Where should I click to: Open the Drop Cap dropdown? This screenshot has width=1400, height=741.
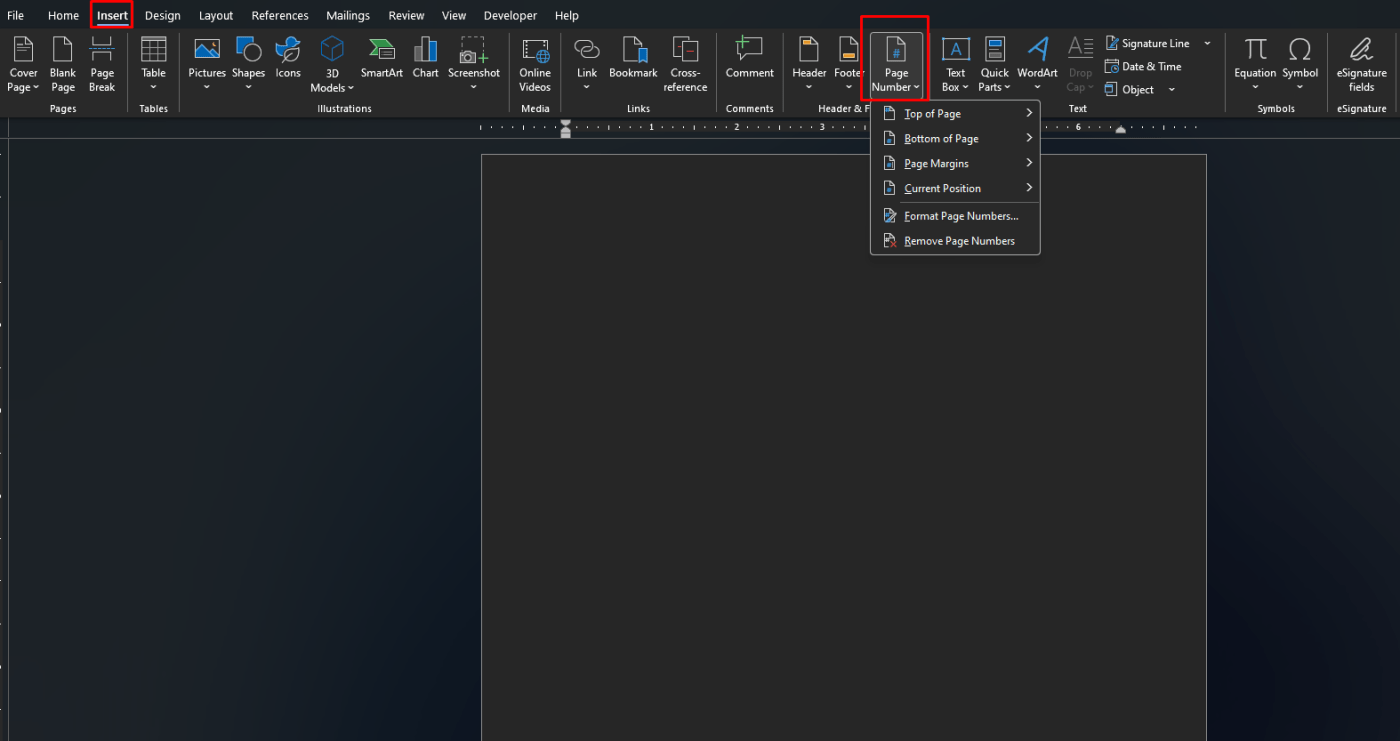1080,66
